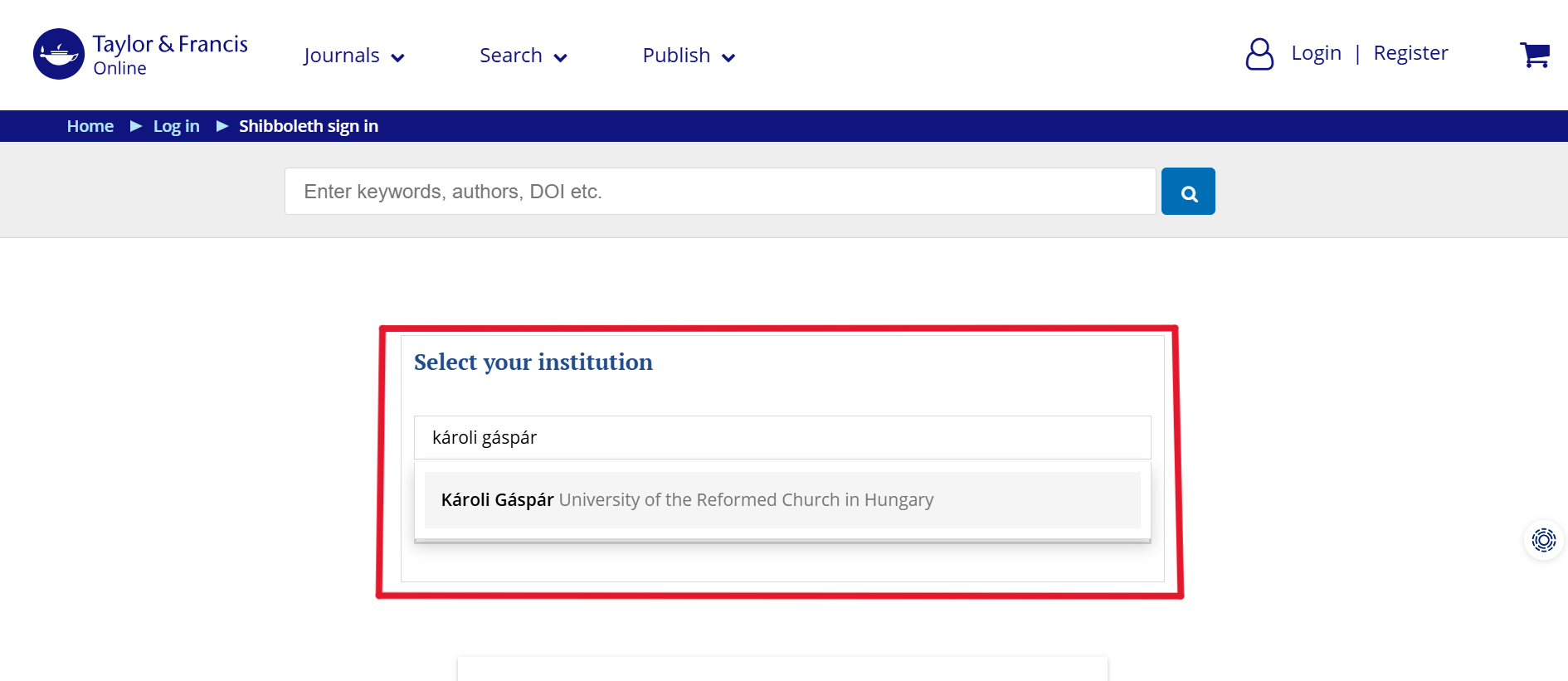
Task: Click the Login link in header
Action: pos(1316,53)
